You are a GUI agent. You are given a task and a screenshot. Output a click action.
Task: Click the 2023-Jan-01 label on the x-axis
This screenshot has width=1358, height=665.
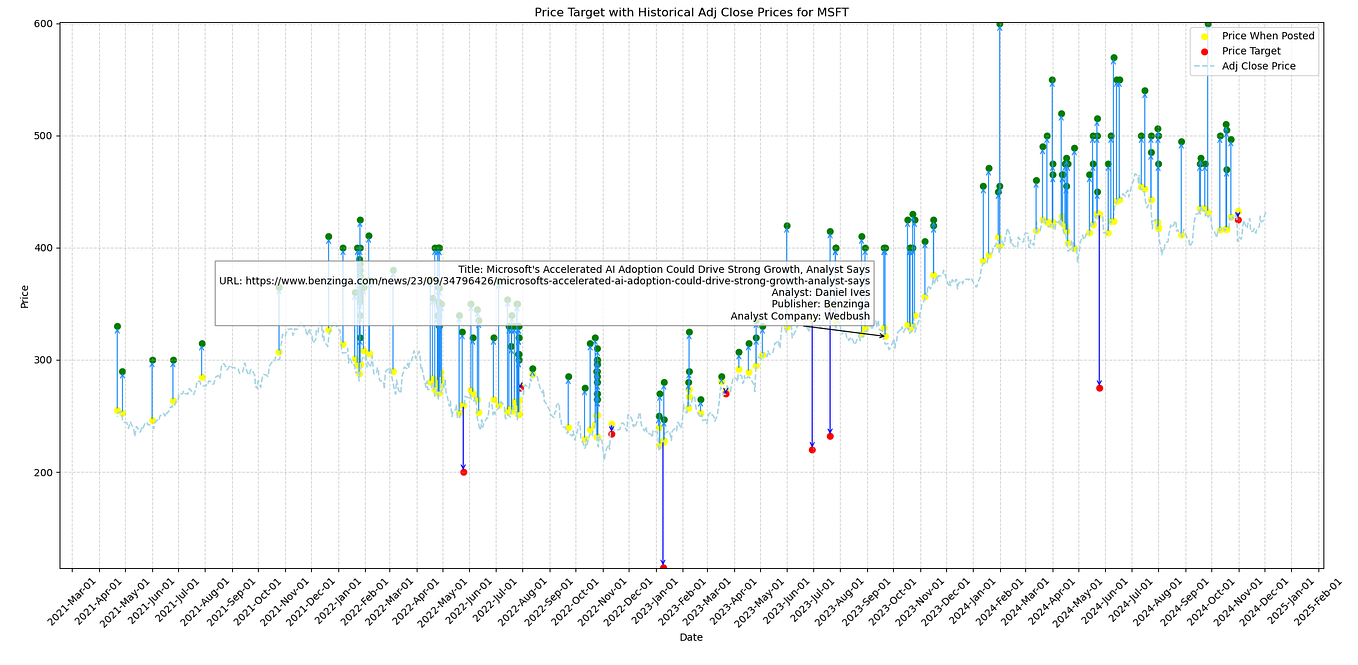[x=657, y=595]
